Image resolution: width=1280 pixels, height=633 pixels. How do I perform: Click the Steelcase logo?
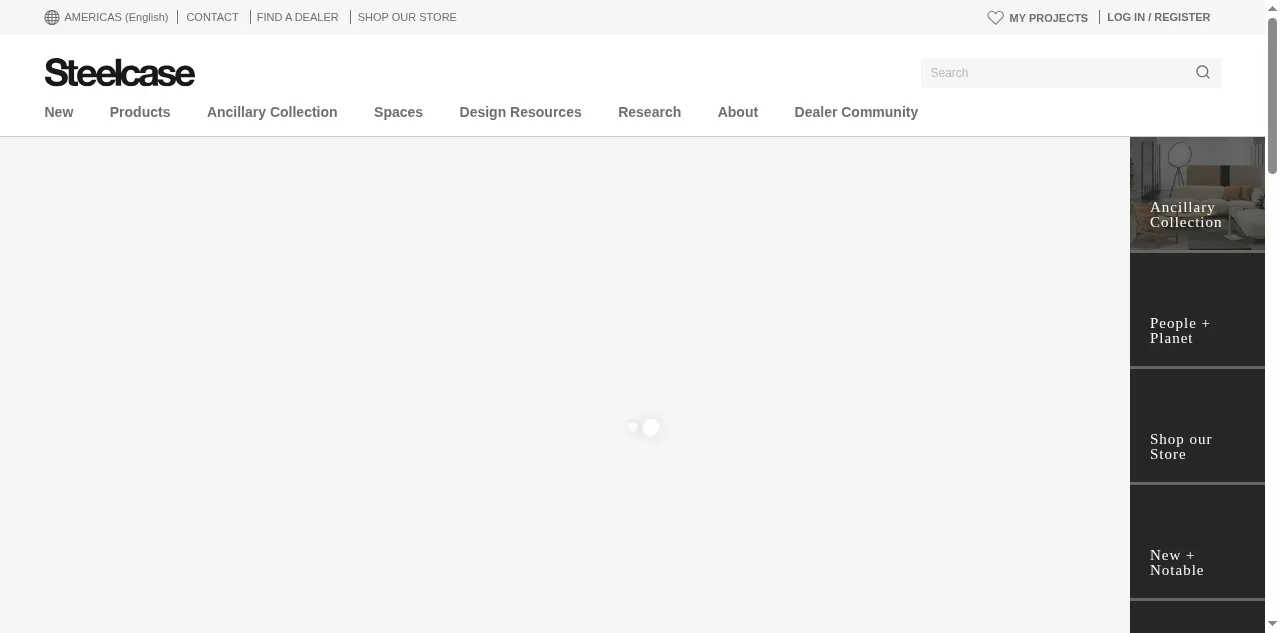tap(120, 72)
